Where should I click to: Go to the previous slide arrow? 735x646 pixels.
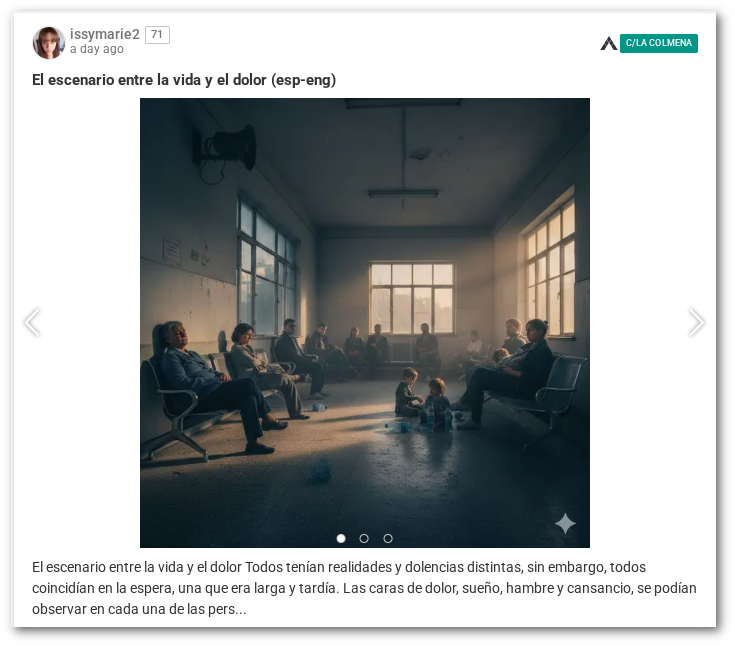[x=32, y=322]
